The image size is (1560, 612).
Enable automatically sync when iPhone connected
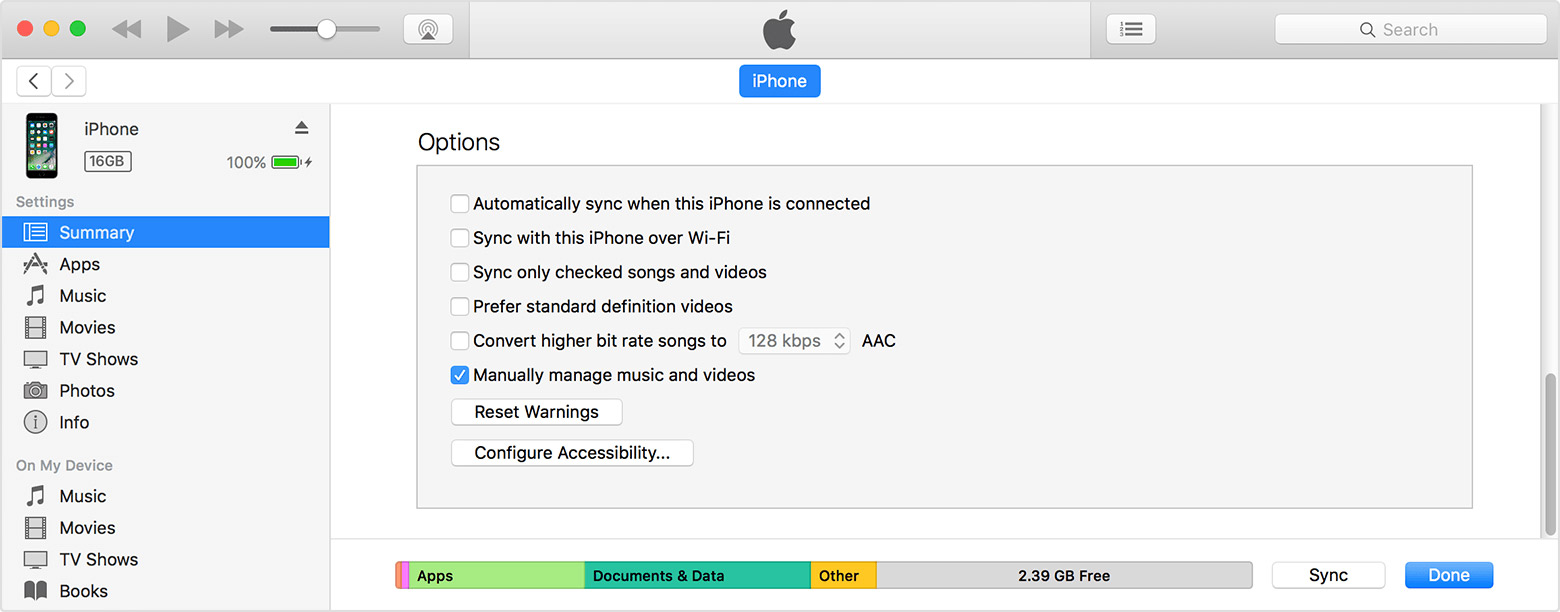click(x=460, y=204)
